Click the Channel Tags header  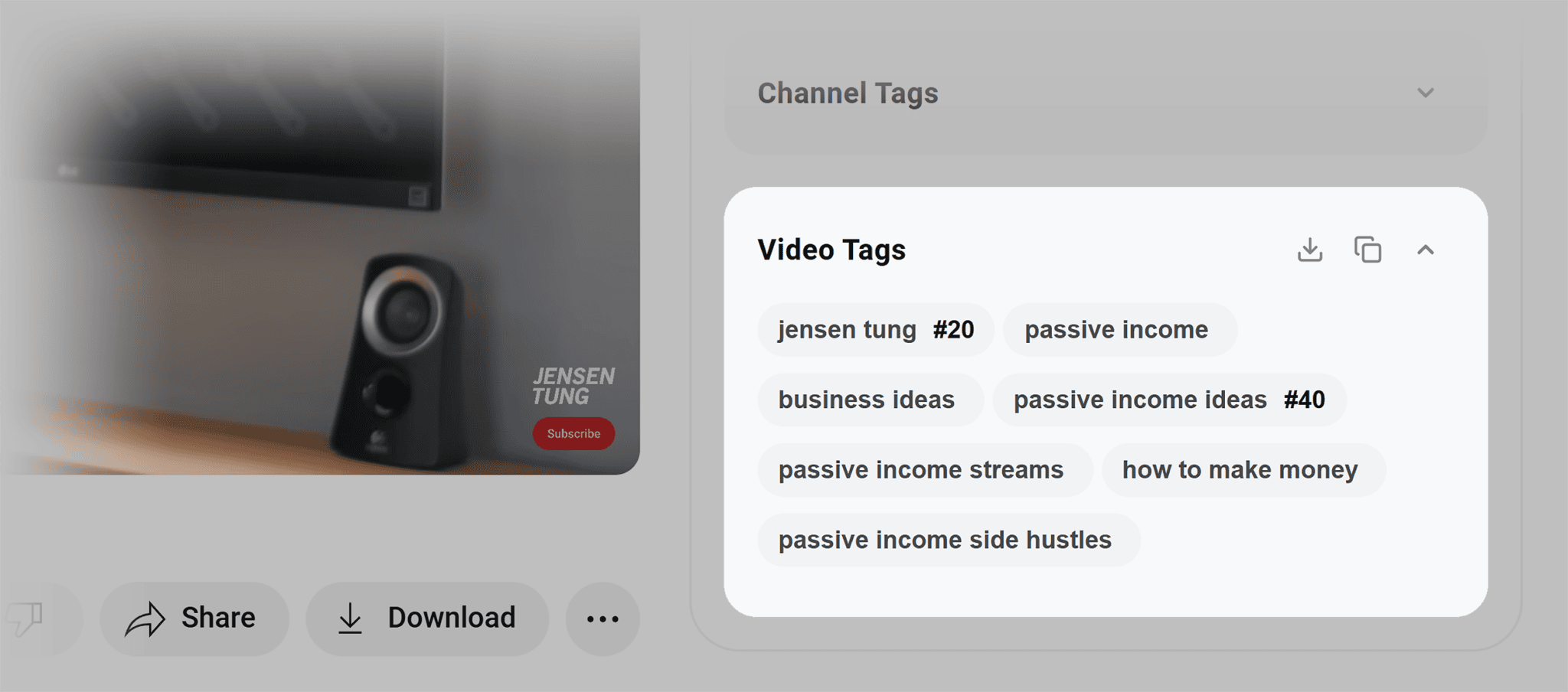pyautogui.click(x=848, y=93)
